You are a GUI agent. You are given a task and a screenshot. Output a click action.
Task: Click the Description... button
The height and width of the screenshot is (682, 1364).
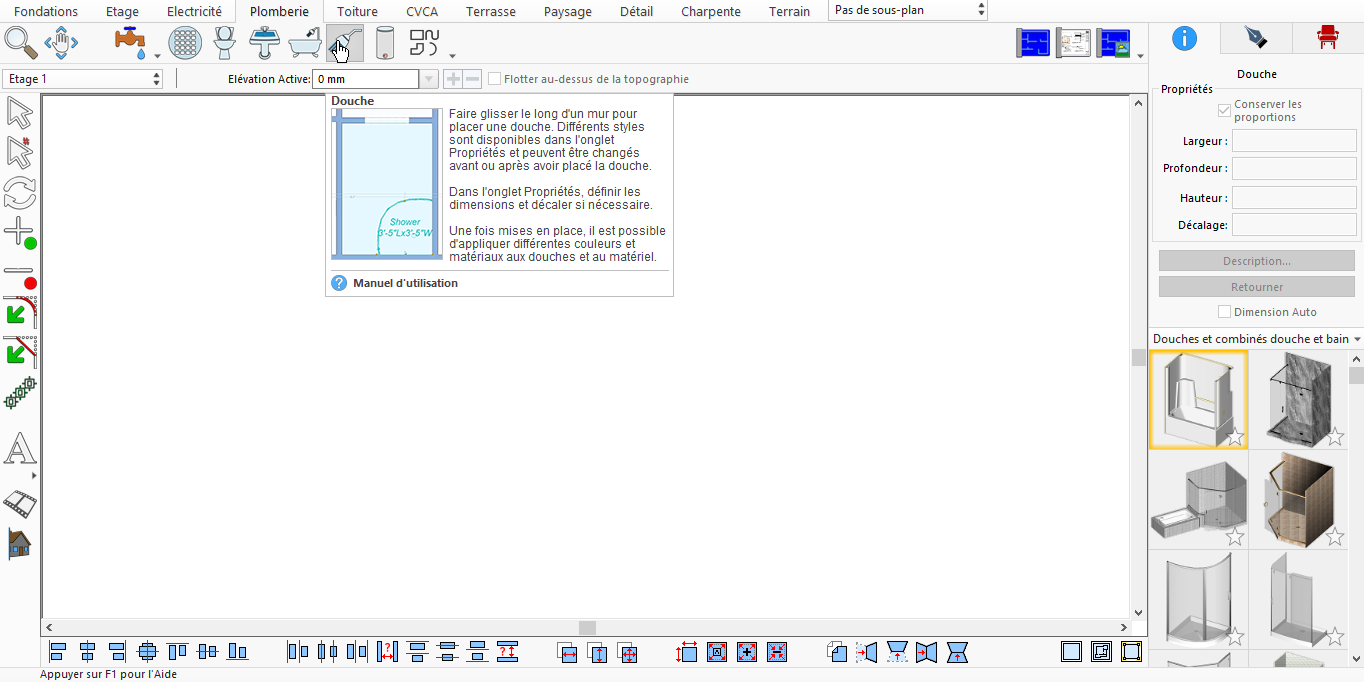click(1256, 261)
